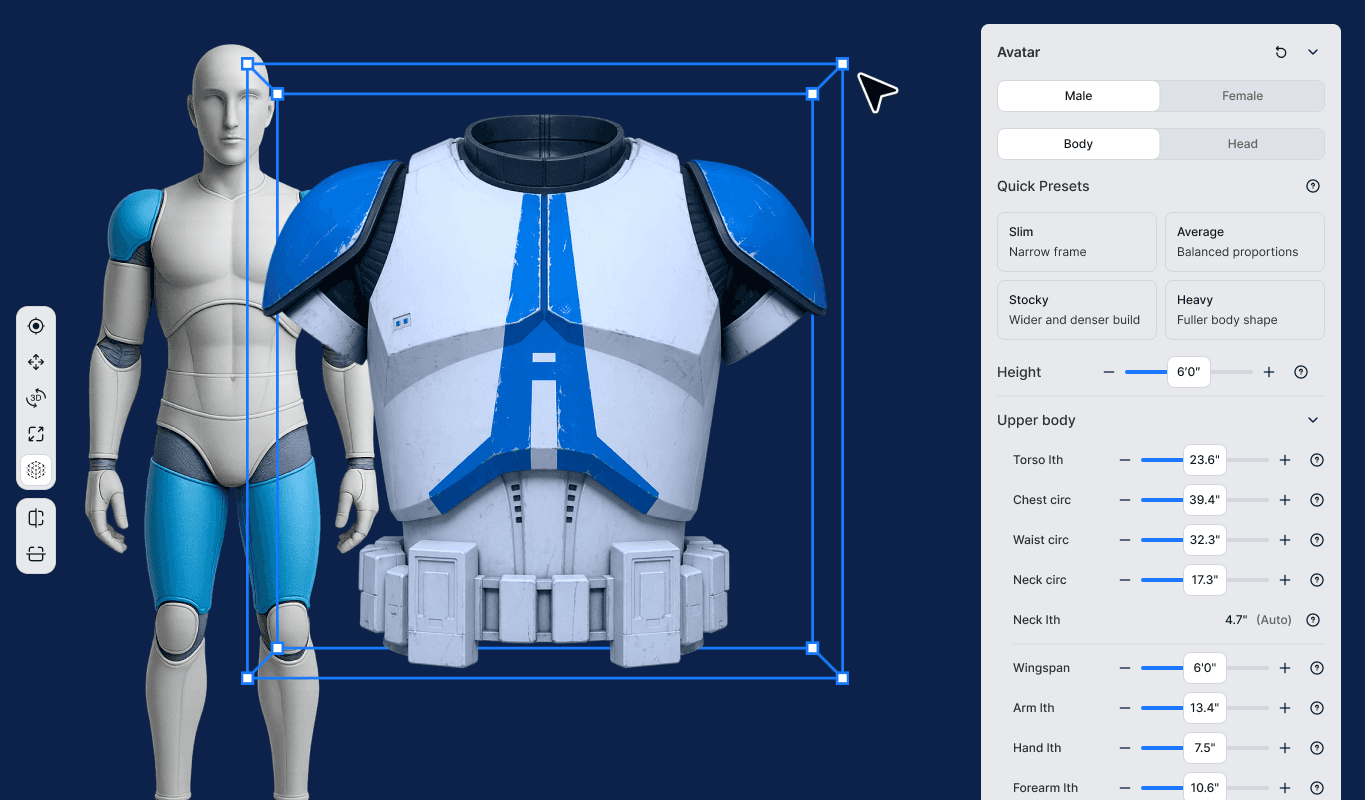Click the Chest circ slider handle 39.4"
Image resolution: width=1365 pixels, height=800 pixels.
[1204, 500]
